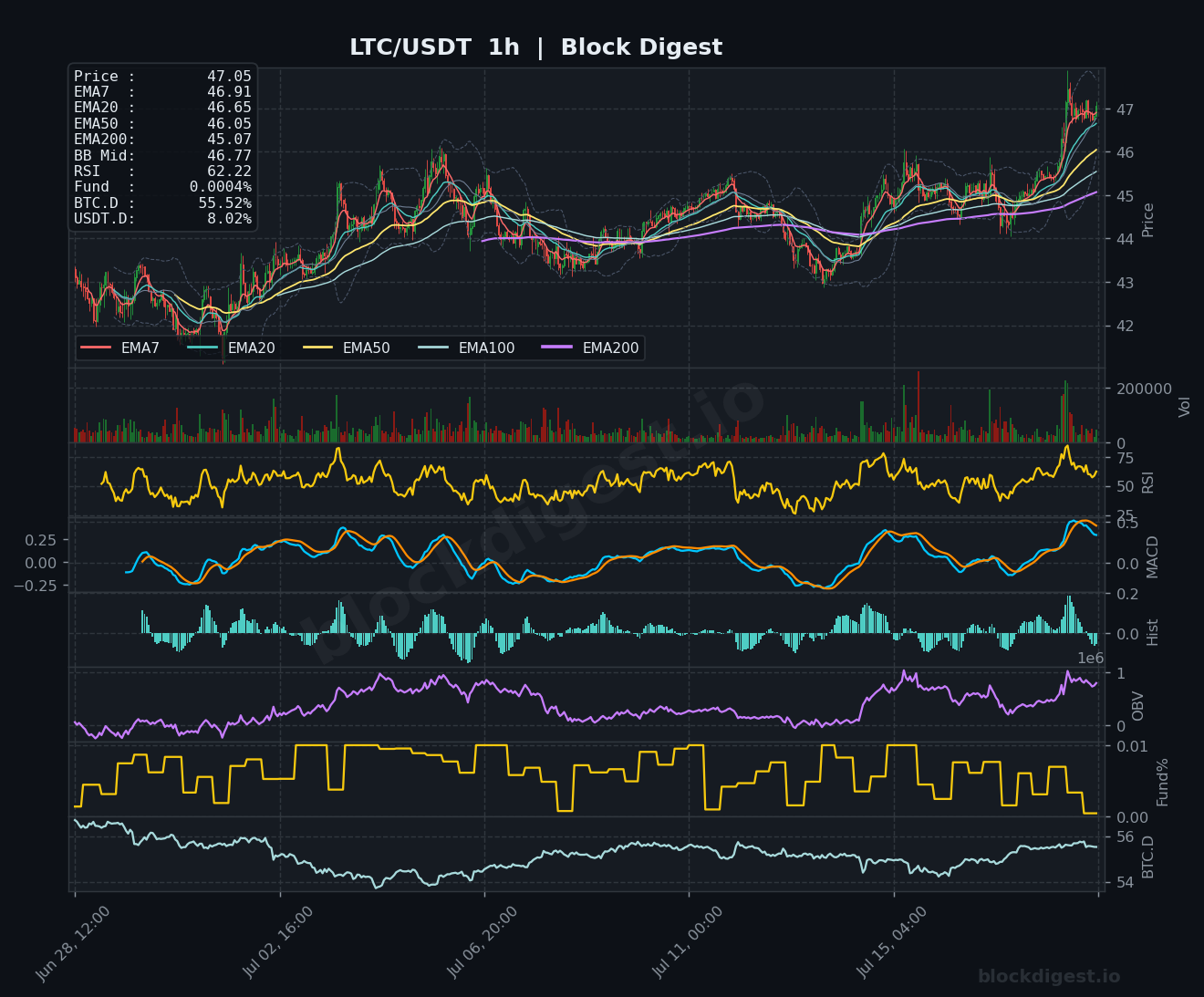Select the BTC.D 55.52% stats row
Viewport: 1204px width, 997px height.
(162, 203)
